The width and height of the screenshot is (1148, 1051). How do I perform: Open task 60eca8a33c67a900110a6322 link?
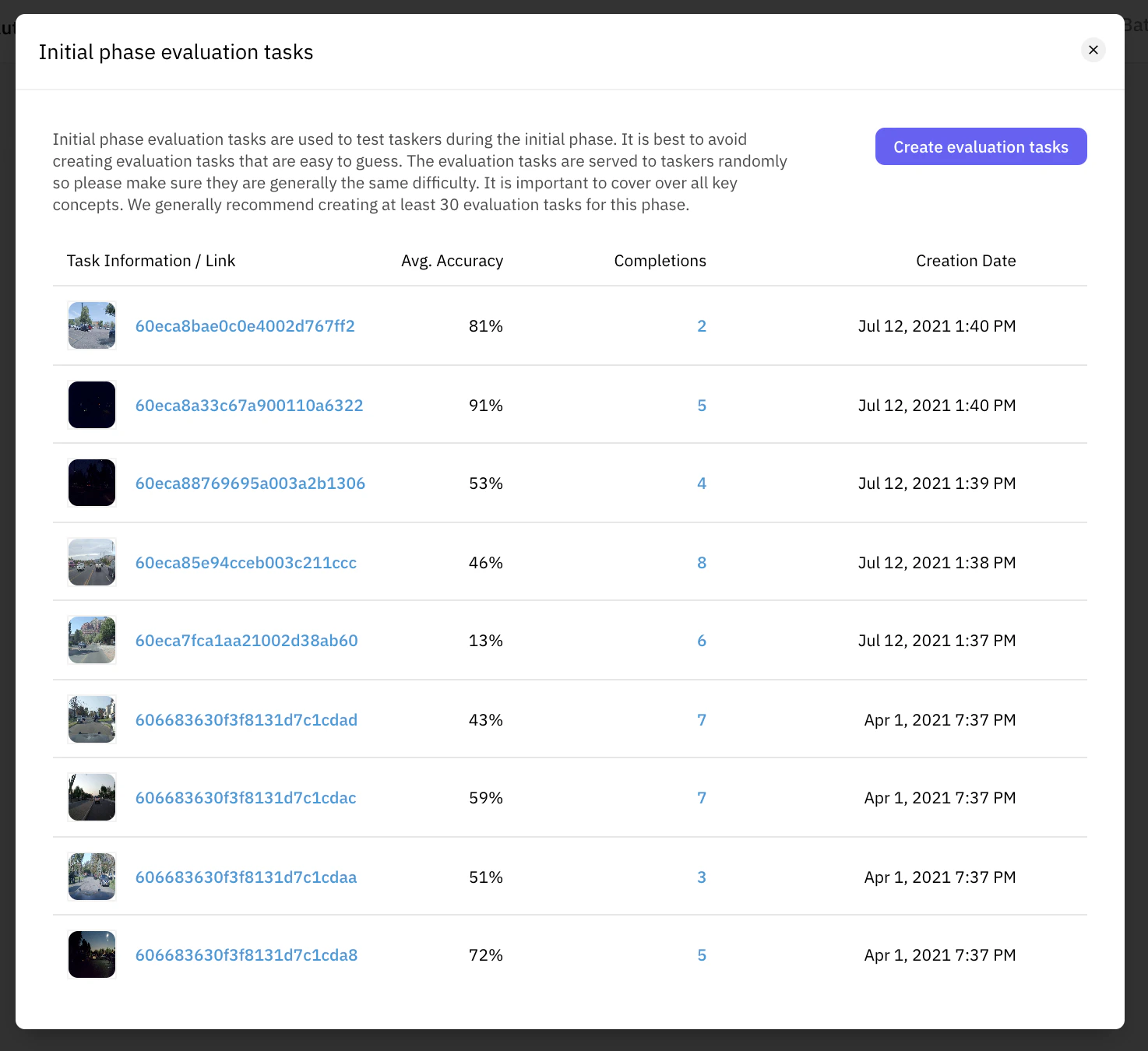coord(249,406)
